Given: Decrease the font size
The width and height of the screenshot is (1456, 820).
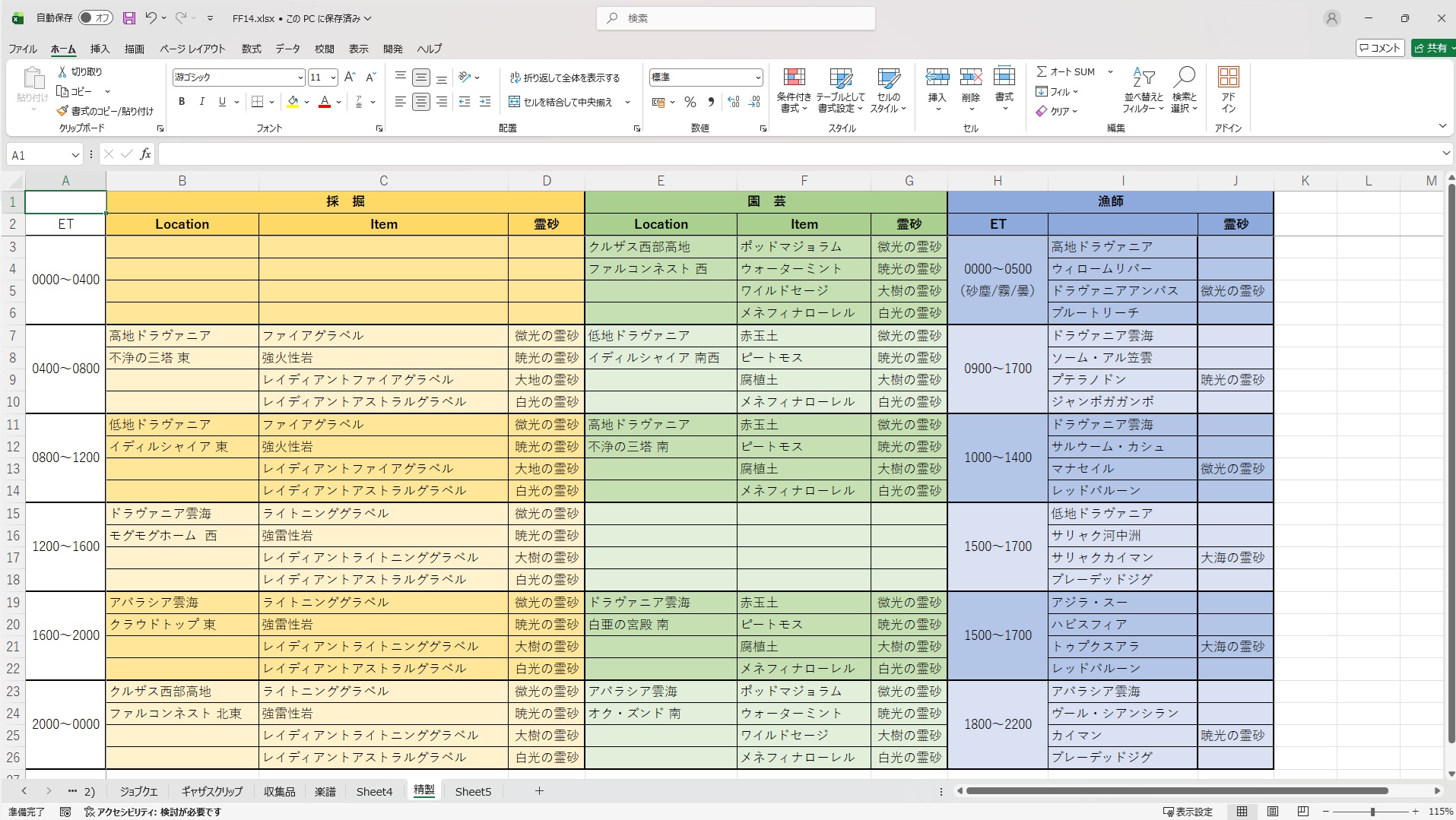Looking at the screenshot, I should (371, 77).
